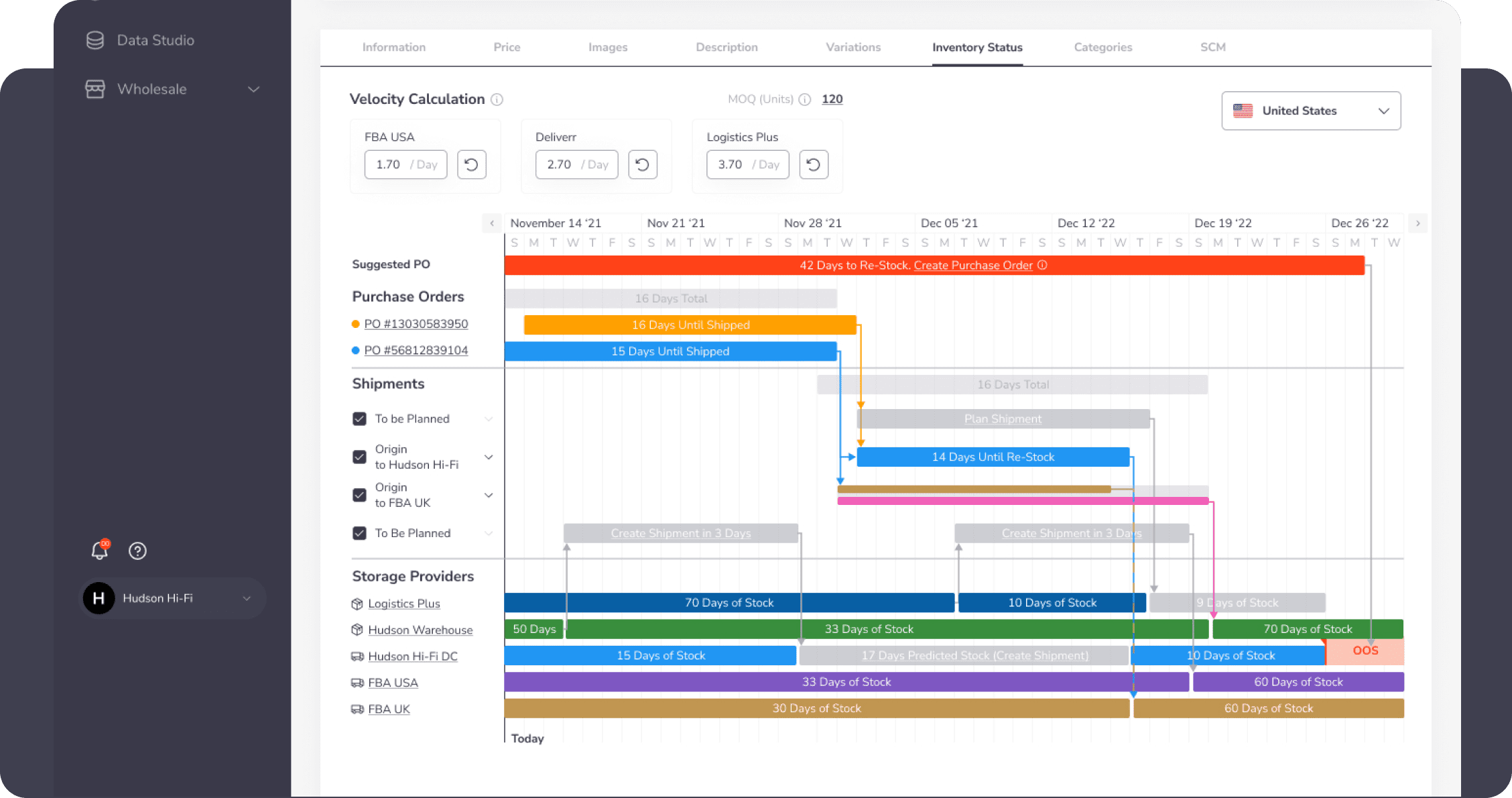Uncheck the first To be Planned checkbox
The image size is (1512, 798).
tap(359, 419)
